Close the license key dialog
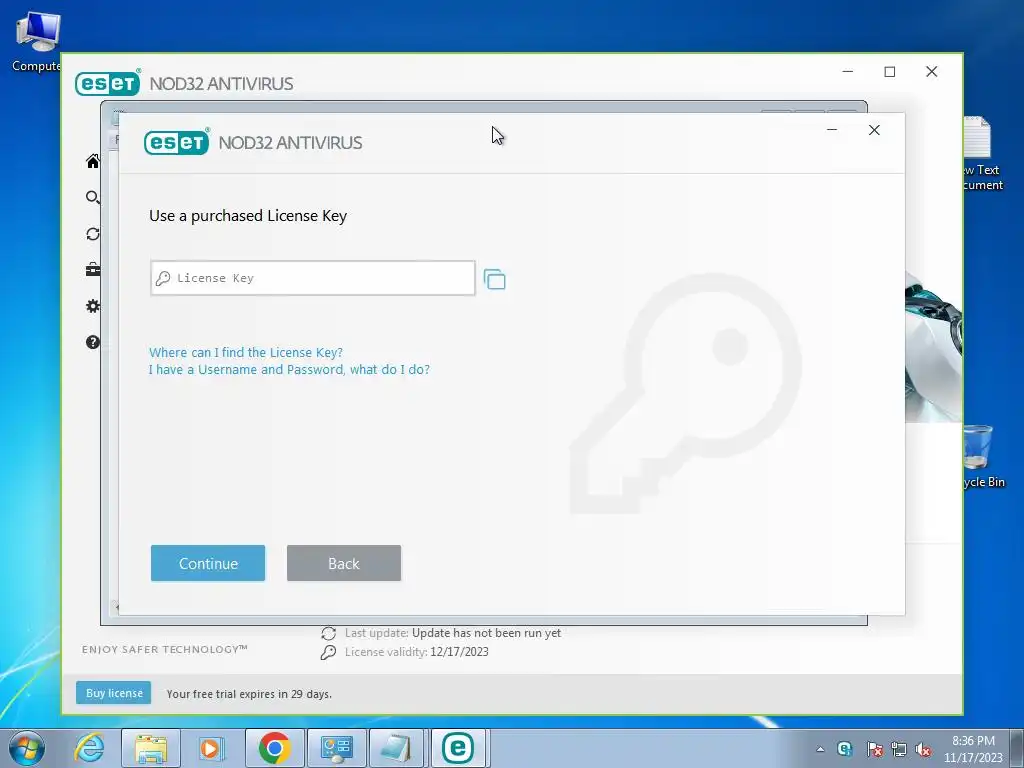 point(874,130)
